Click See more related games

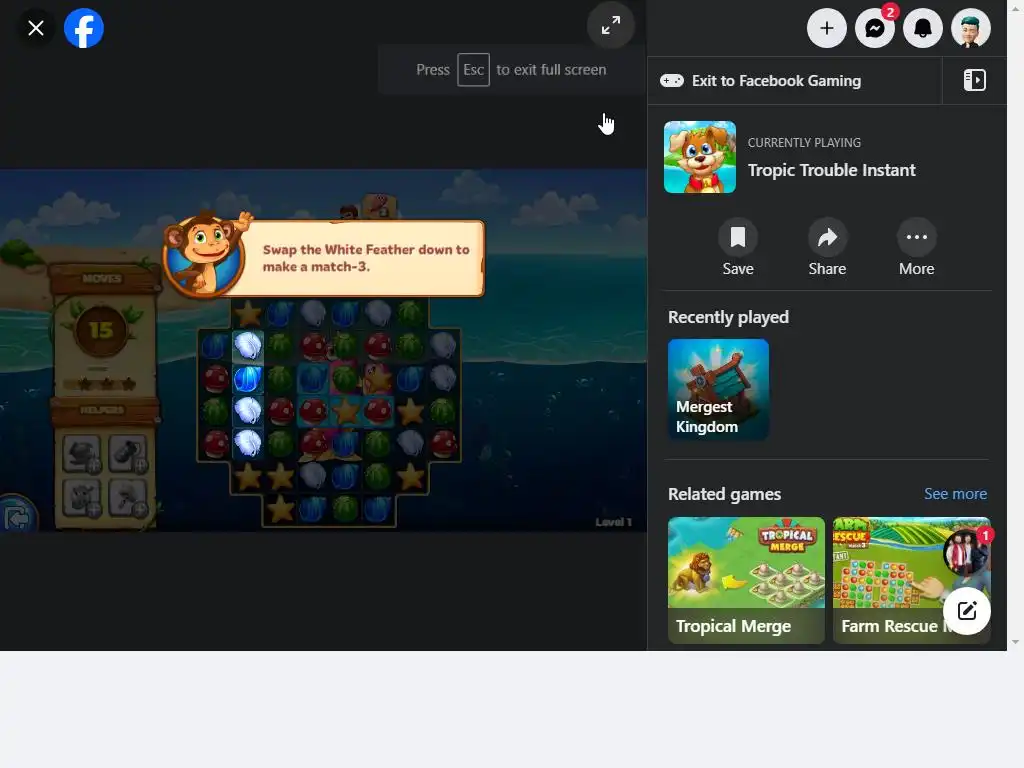coord(955,494)
